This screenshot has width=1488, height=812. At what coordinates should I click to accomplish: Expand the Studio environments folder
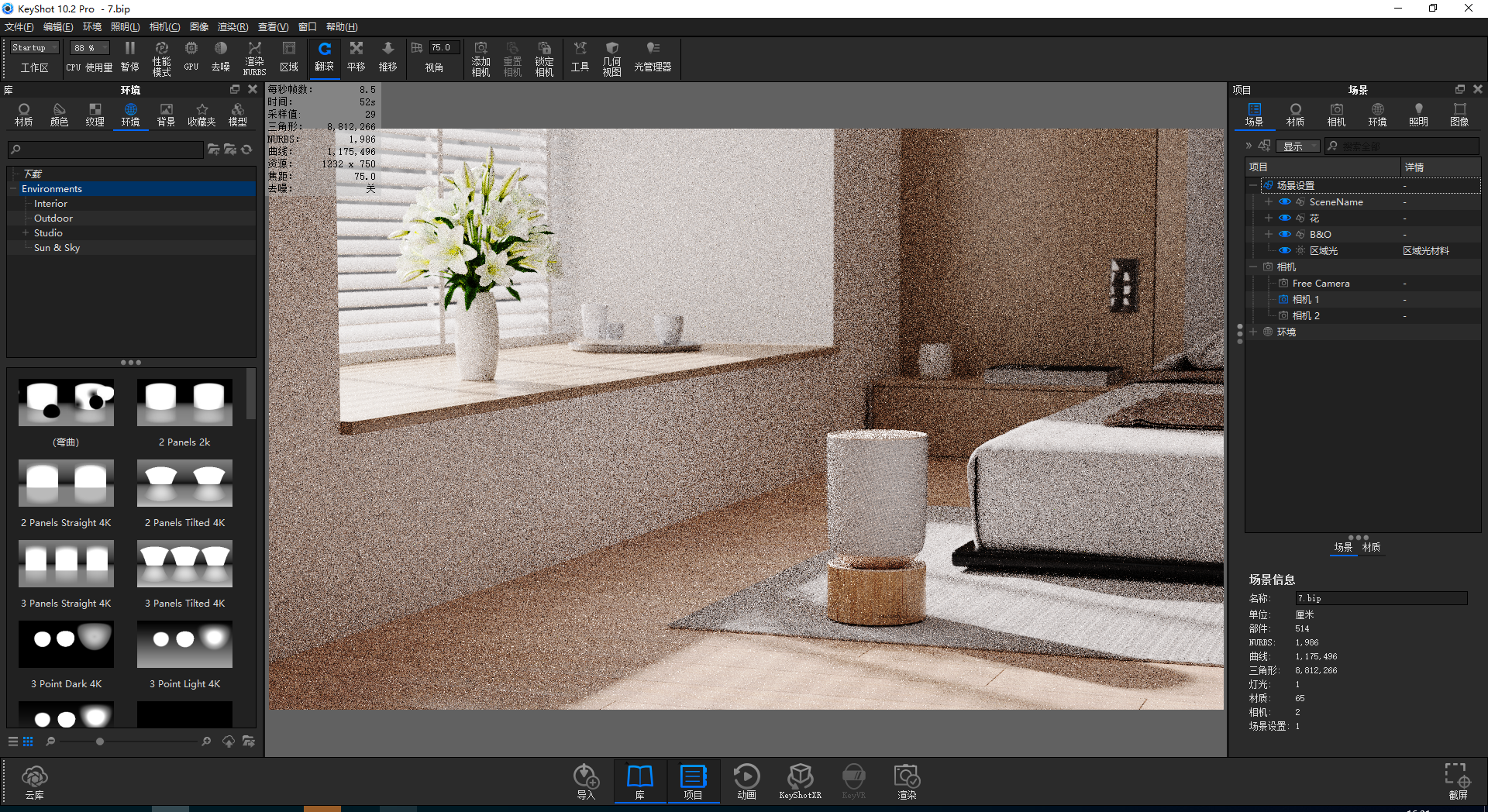[26, 232]
